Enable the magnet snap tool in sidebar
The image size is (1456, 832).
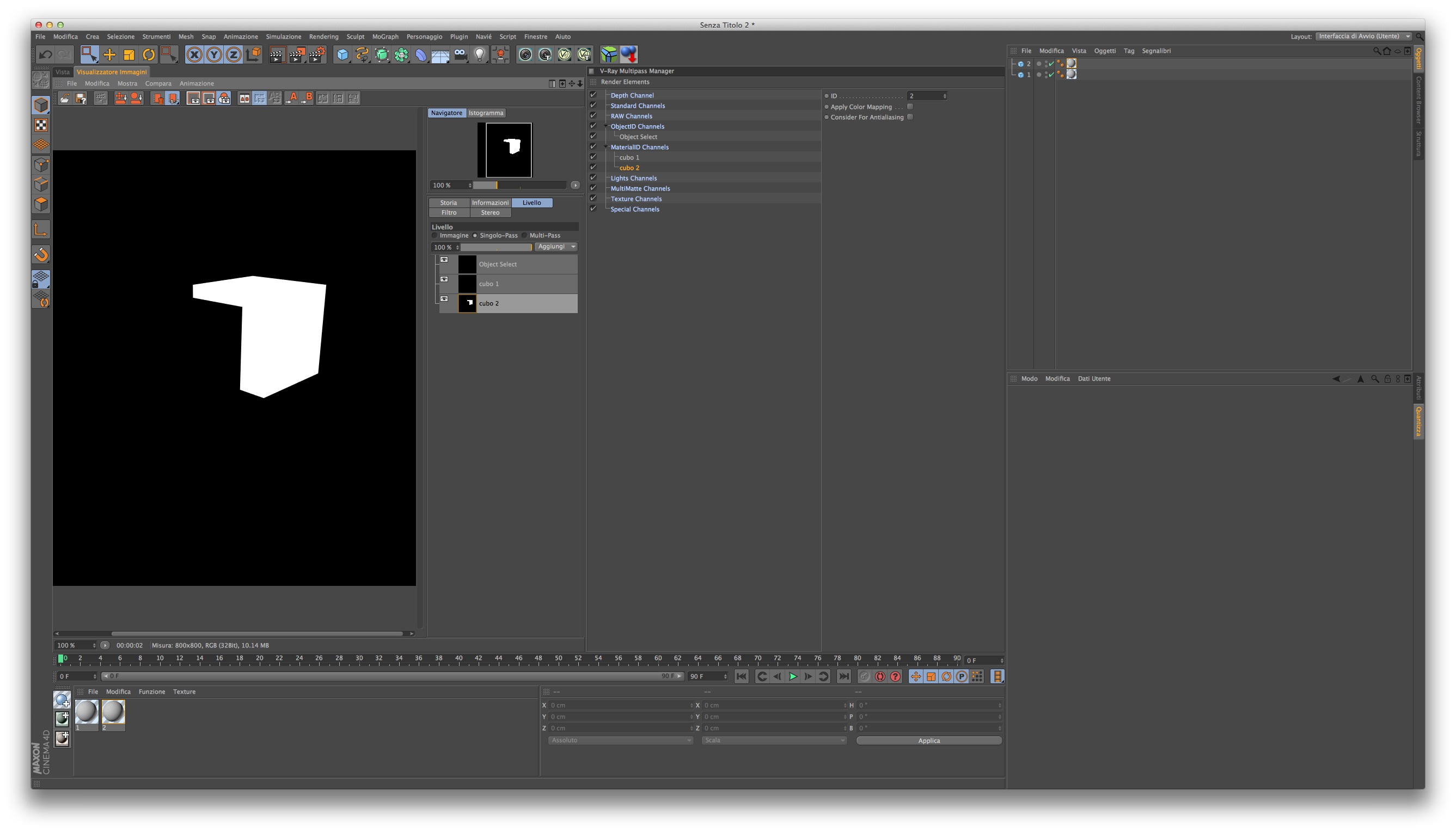pos(41,254)
